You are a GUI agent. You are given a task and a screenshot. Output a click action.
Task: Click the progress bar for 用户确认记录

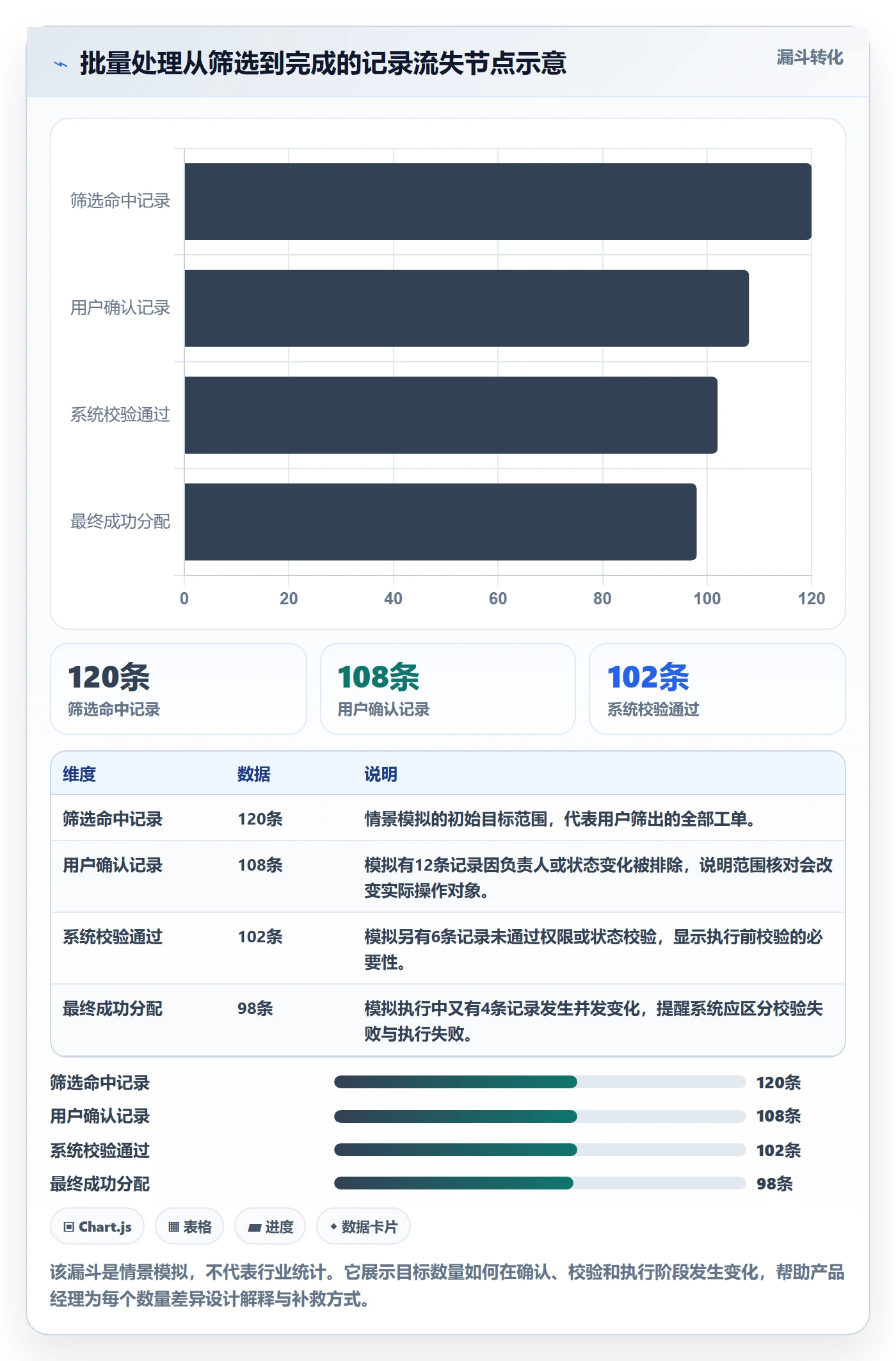(540, 1116)
